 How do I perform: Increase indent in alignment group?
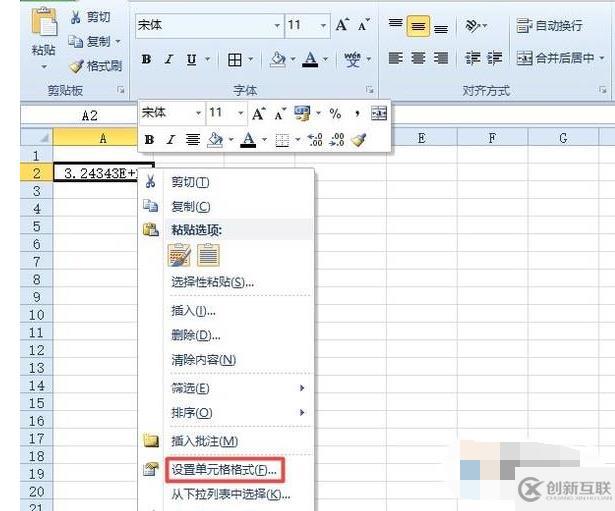(x=494, y=58)
